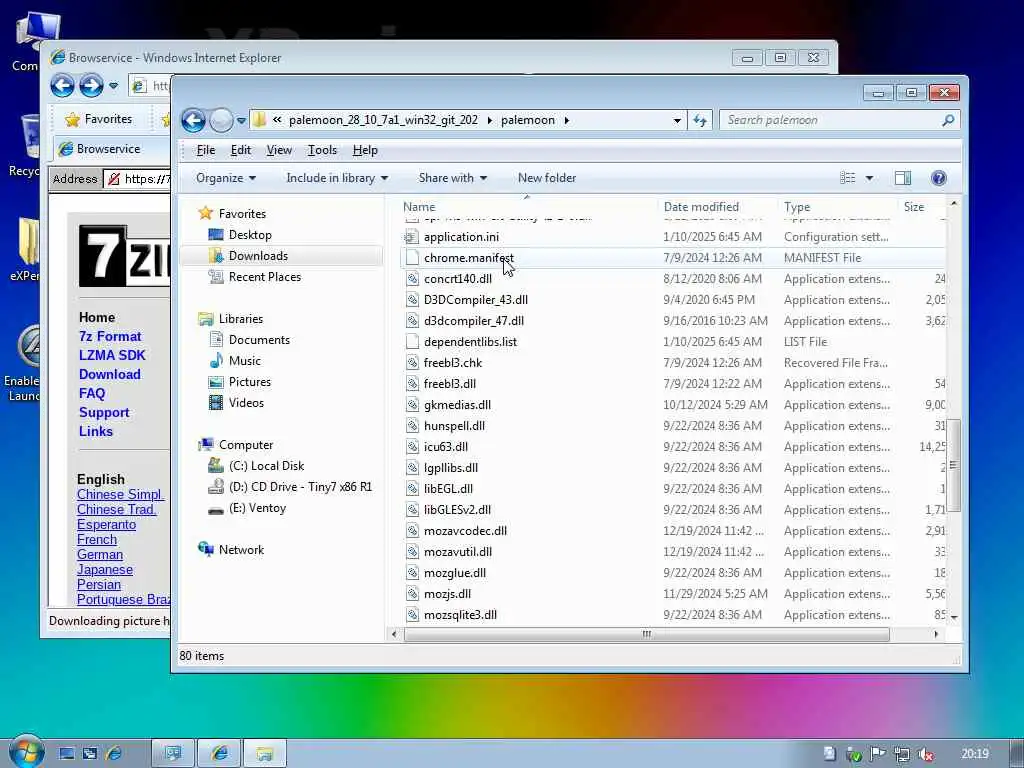1024x768 pixels.
Task: Open the Pictures library
Action: click(x=249, y=382)
